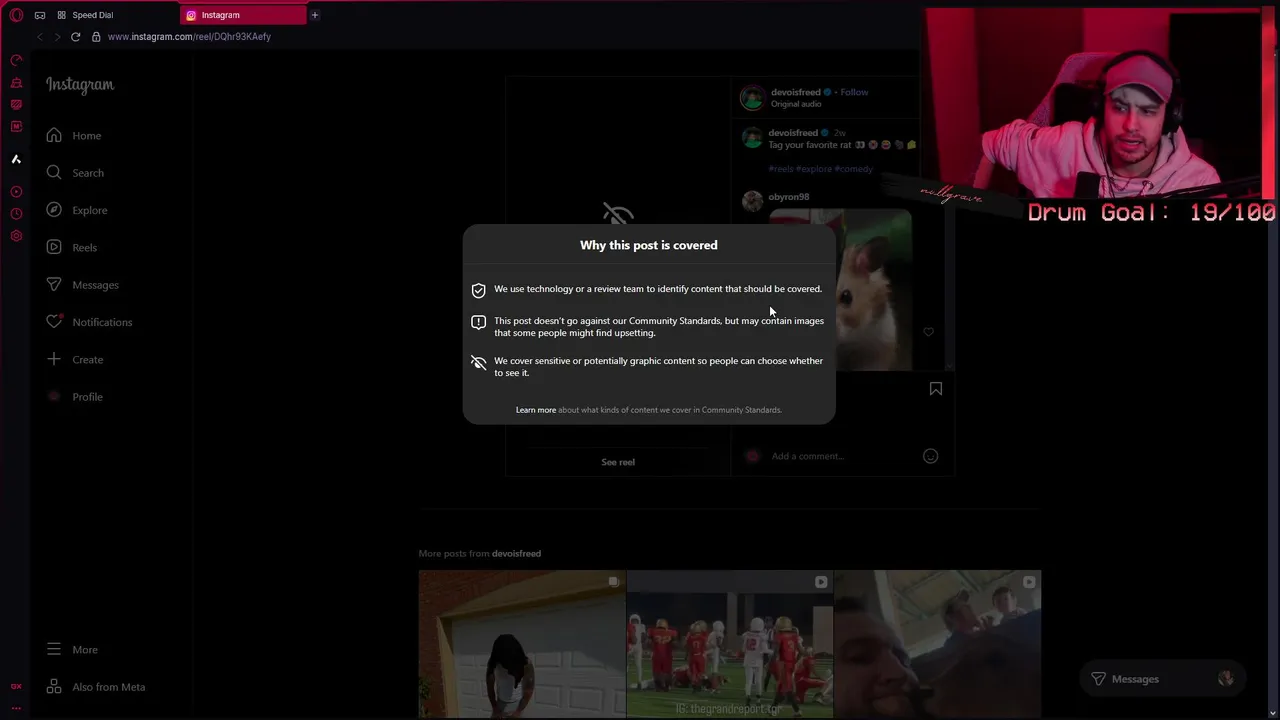The width and height of the screenshot is (1280, 720).
Task: Open History clock icon in sidebar
Action: (16, 213)
